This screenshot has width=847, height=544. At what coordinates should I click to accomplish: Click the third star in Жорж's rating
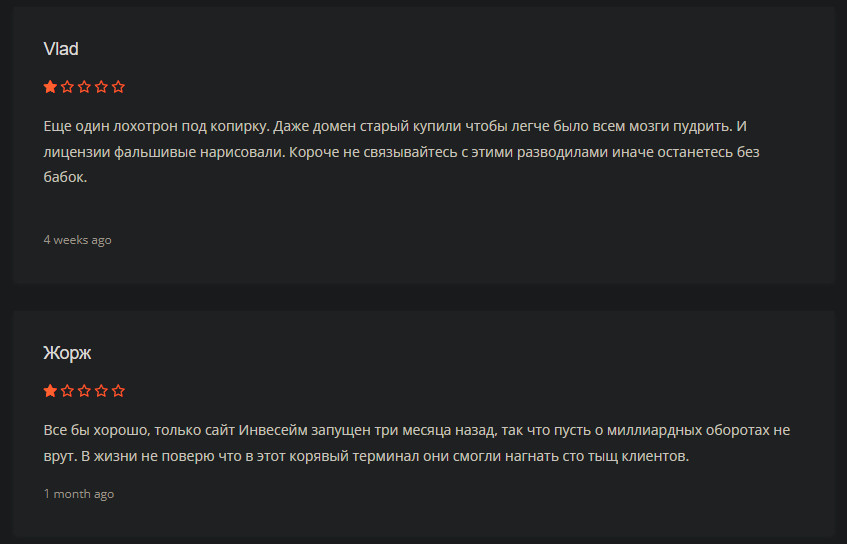tap(84, 391)
